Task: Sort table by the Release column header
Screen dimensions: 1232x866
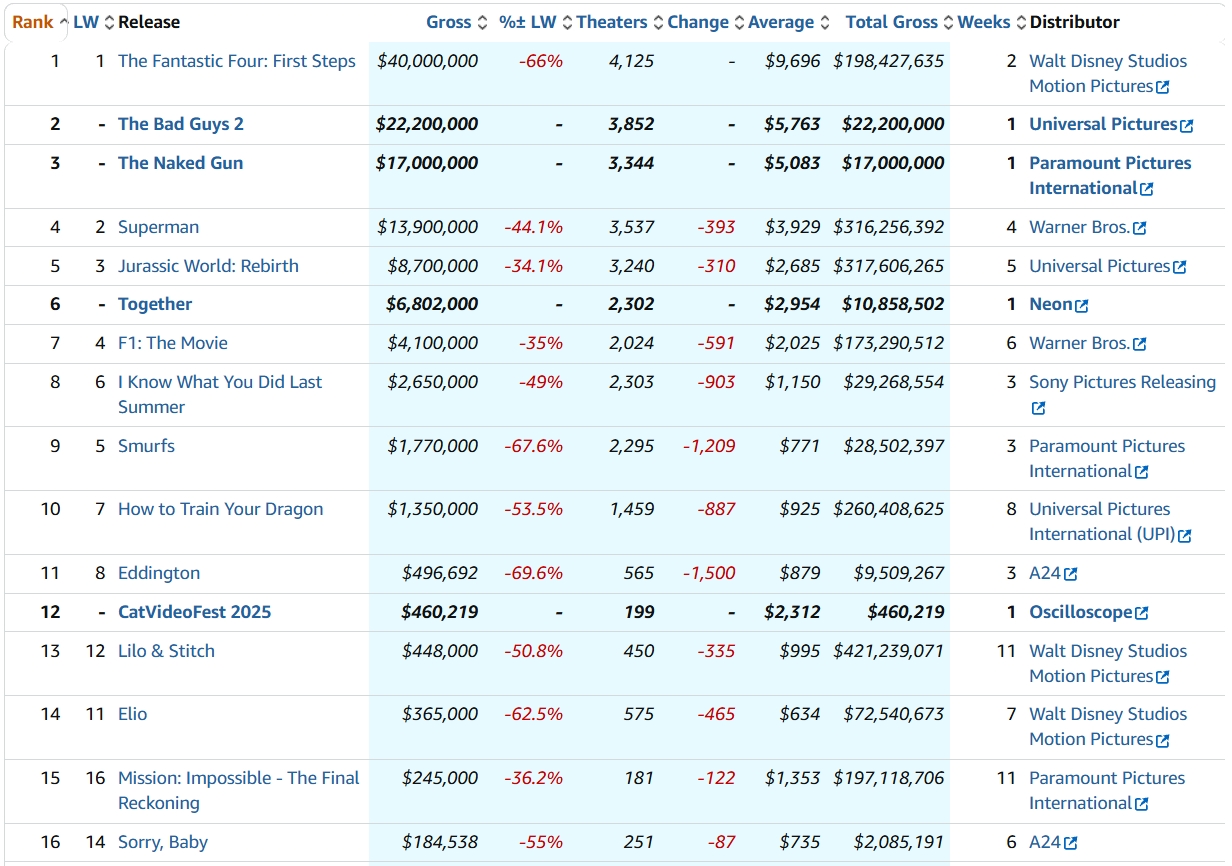Action: 149,22
